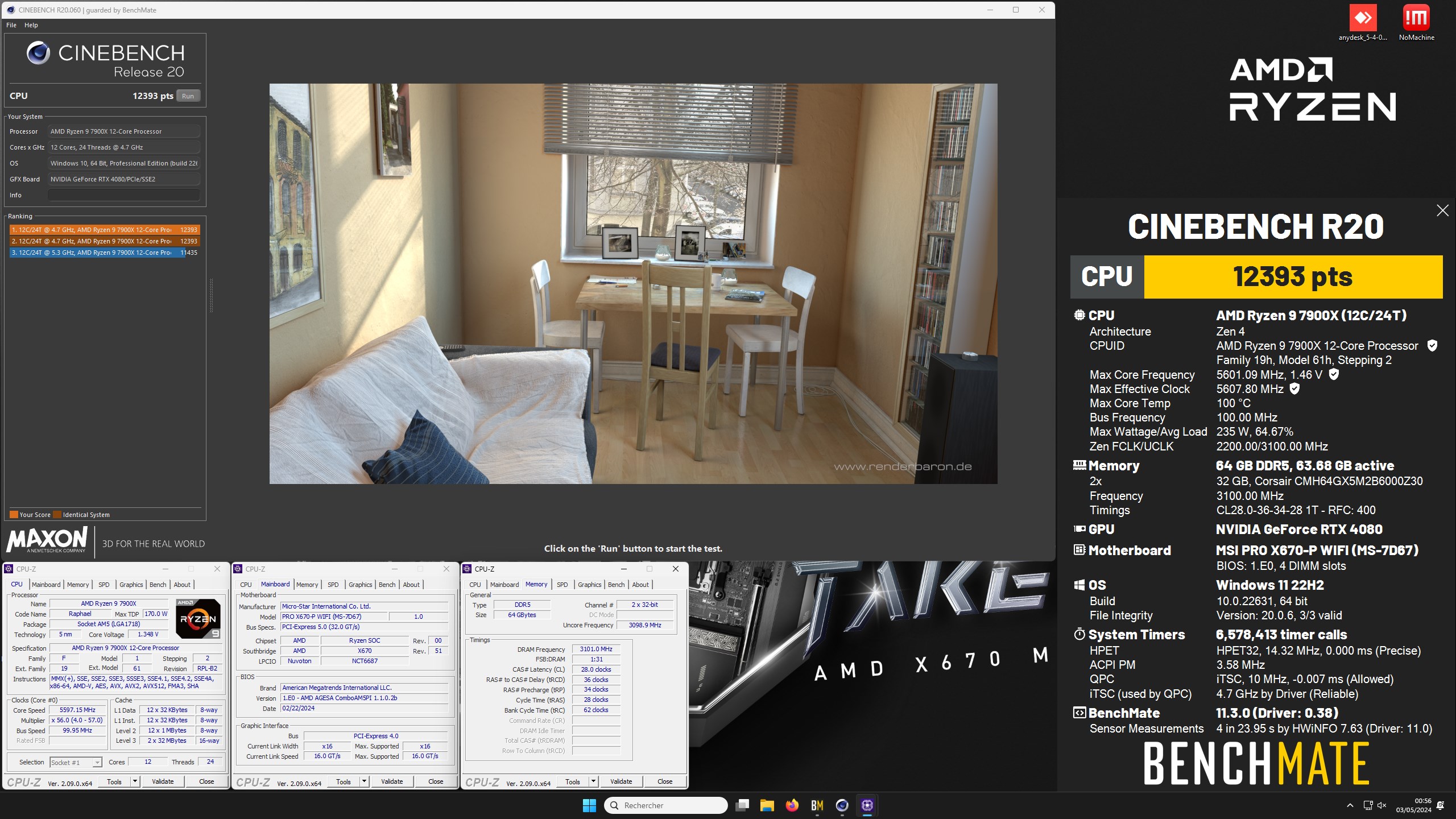This screenshot has width=1456, height=819.
Task: Open the Help menu in Cinebench
Action: [x=31, y=25]
